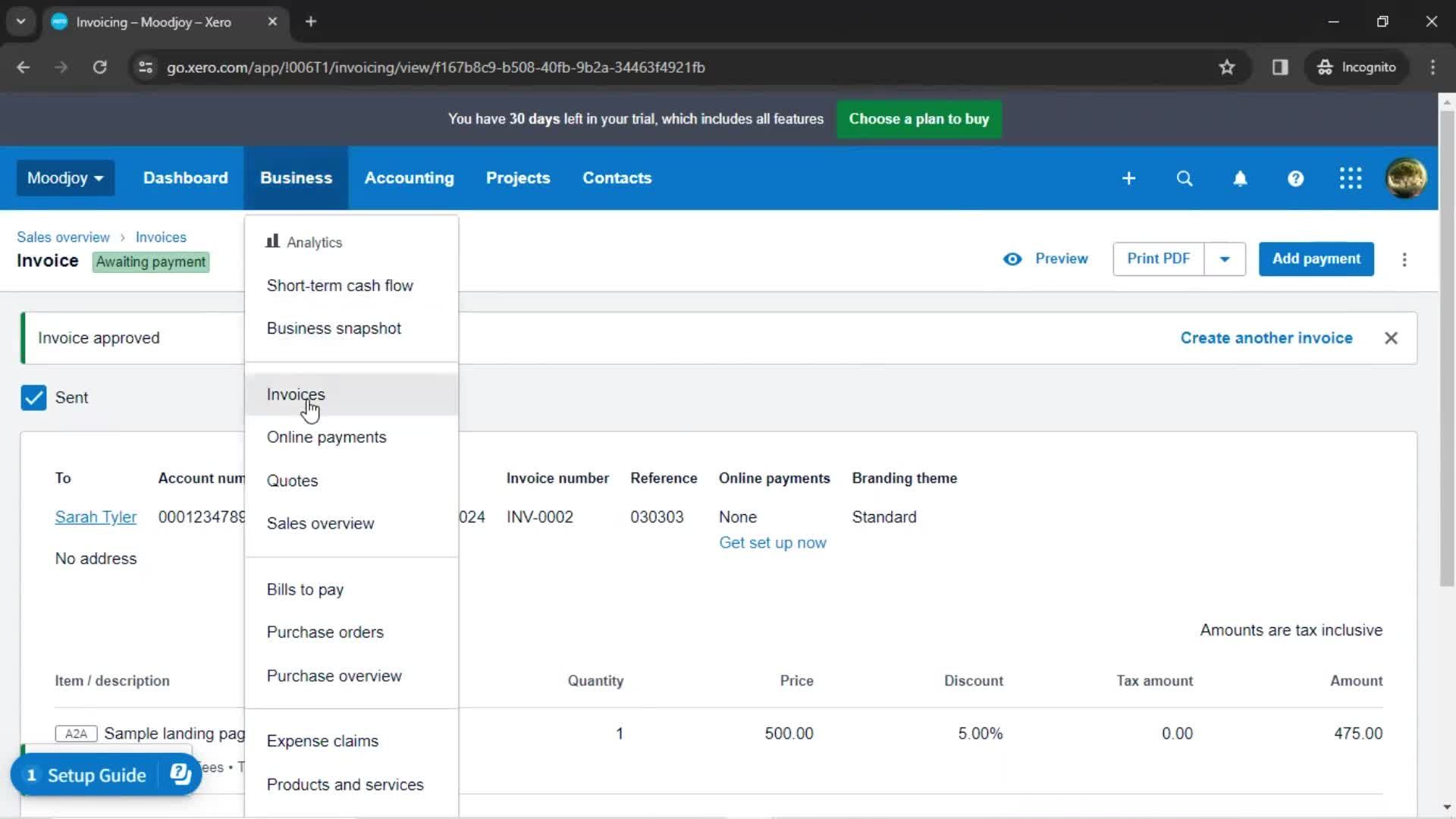Select Short-term cash flow
Viewport: 1456px width, 819px height.
(x=351, y=286)
